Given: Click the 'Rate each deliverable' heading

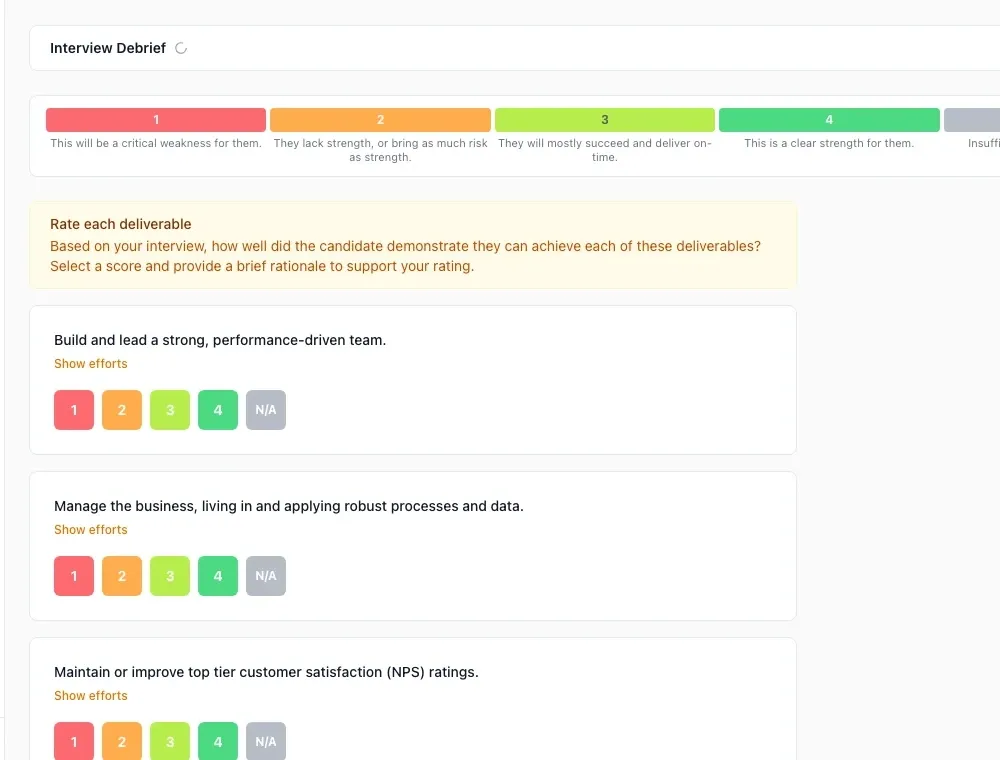Looking at the screenshot, I should (x=121, y=224).
